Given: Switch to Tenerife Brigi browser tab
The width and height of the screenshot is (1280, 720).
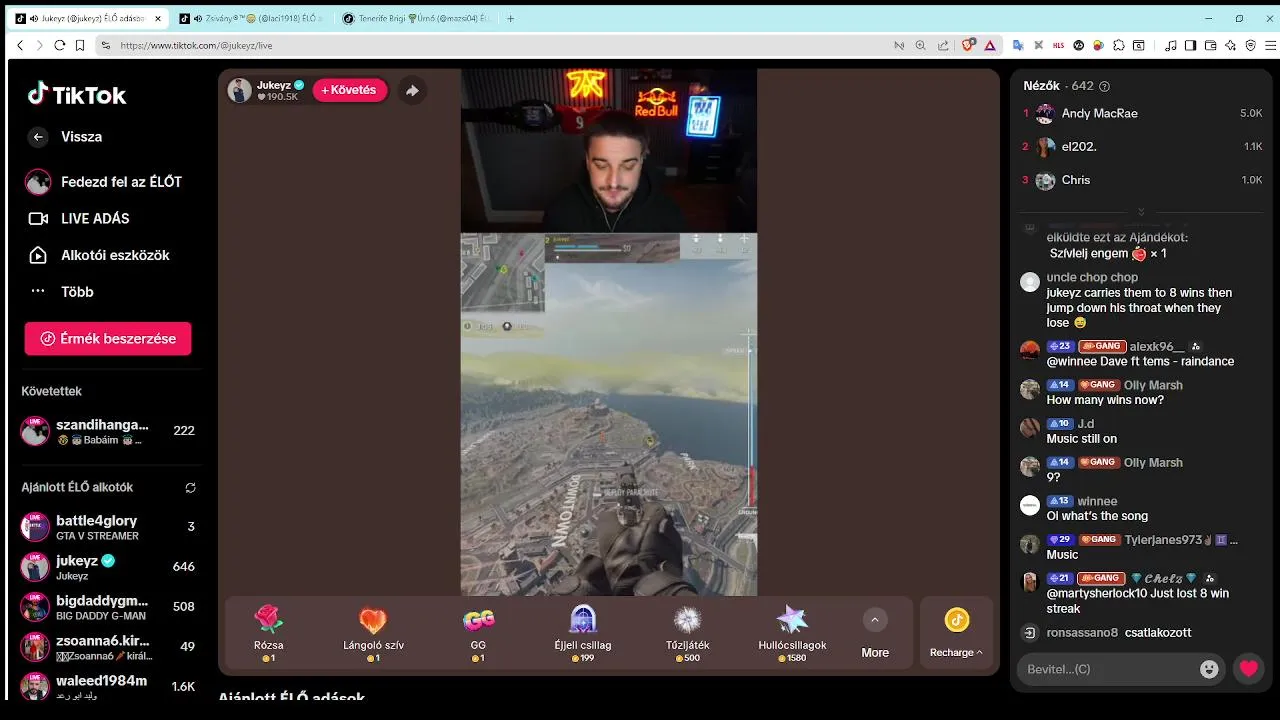Looking at the screenshot, I should (x=415, y=18).
